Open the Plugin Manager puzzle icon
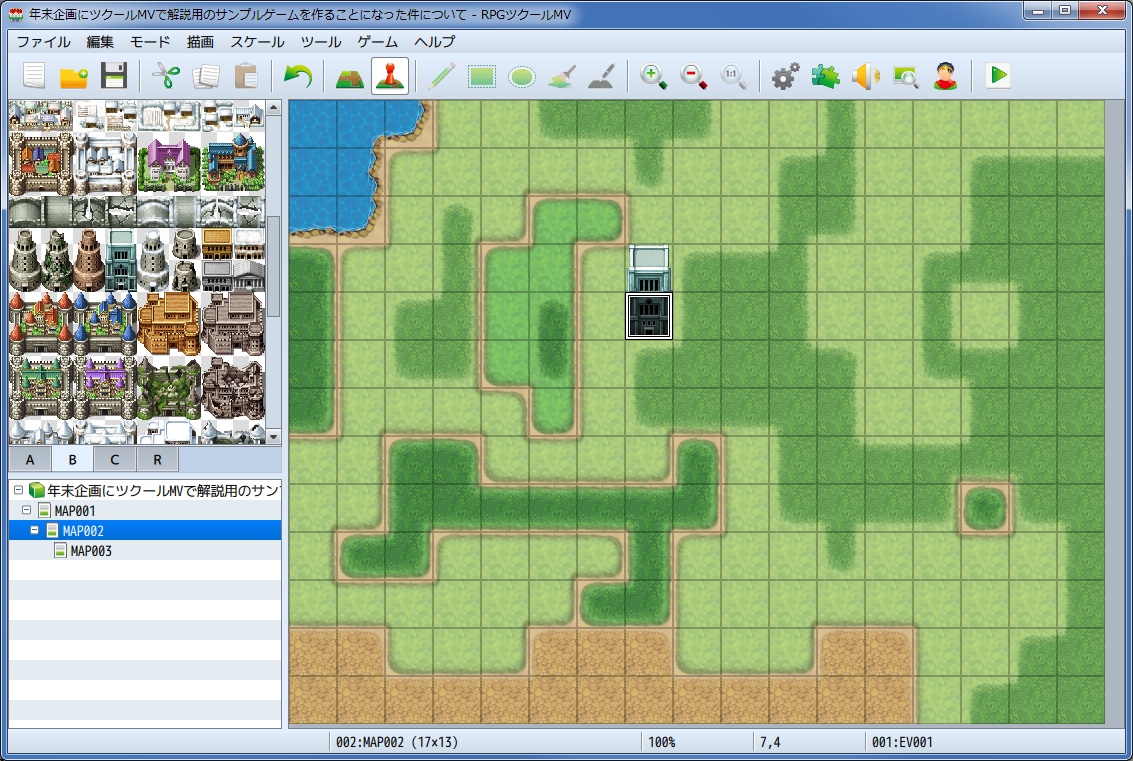1133x761 pixels. (825, 76)
